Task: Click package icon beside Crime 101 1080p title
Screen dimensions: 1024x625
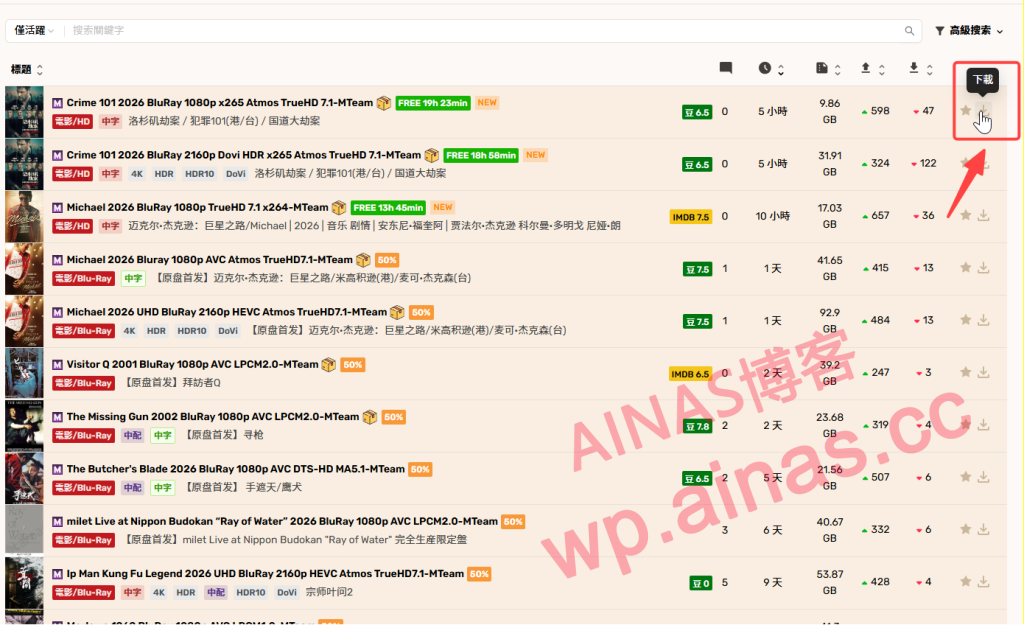Action: click(x=384, y=103)
